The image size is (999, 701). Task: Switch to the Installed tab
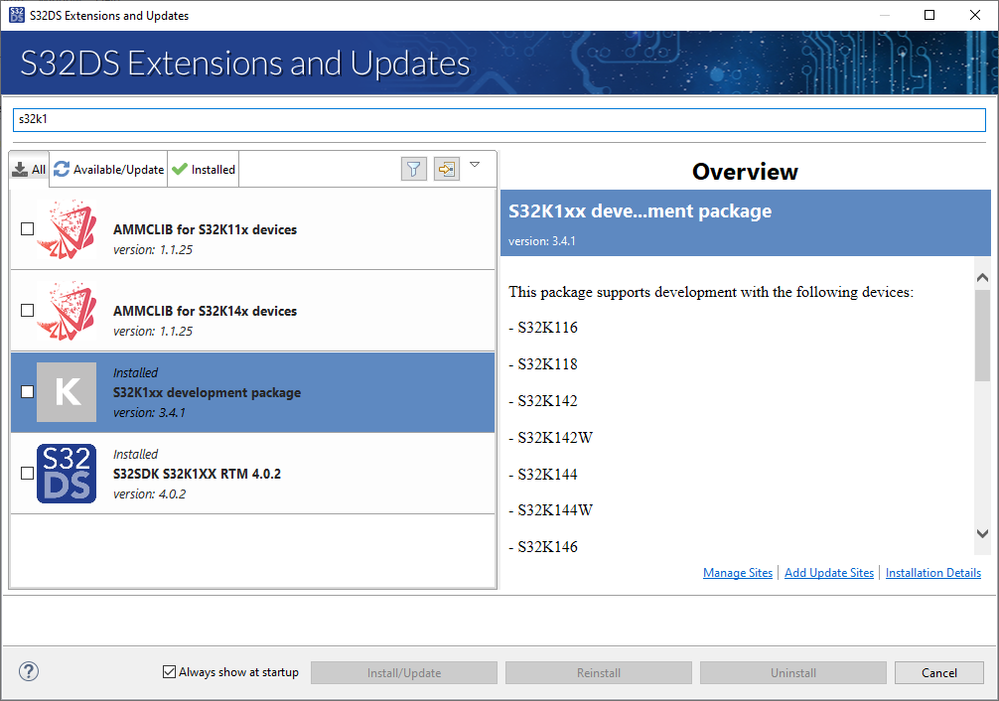pyautogui.click(x=204, y=170)
